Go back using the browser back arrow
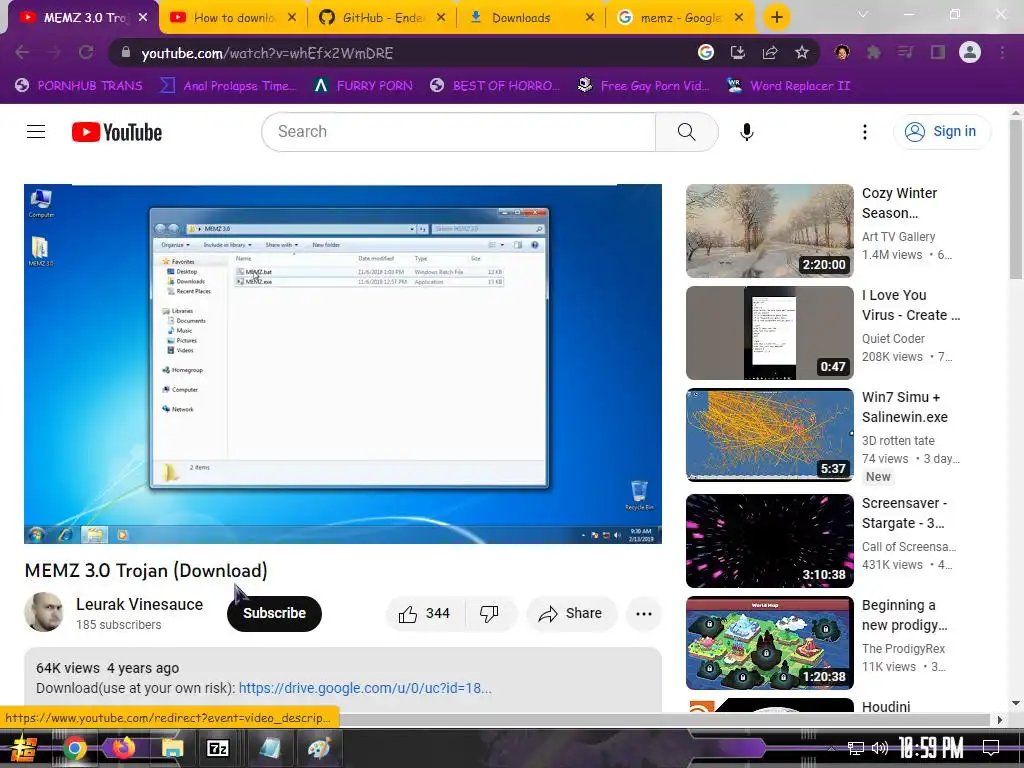Viewport: 1024px width, 768px height. [x=22, y=53]
